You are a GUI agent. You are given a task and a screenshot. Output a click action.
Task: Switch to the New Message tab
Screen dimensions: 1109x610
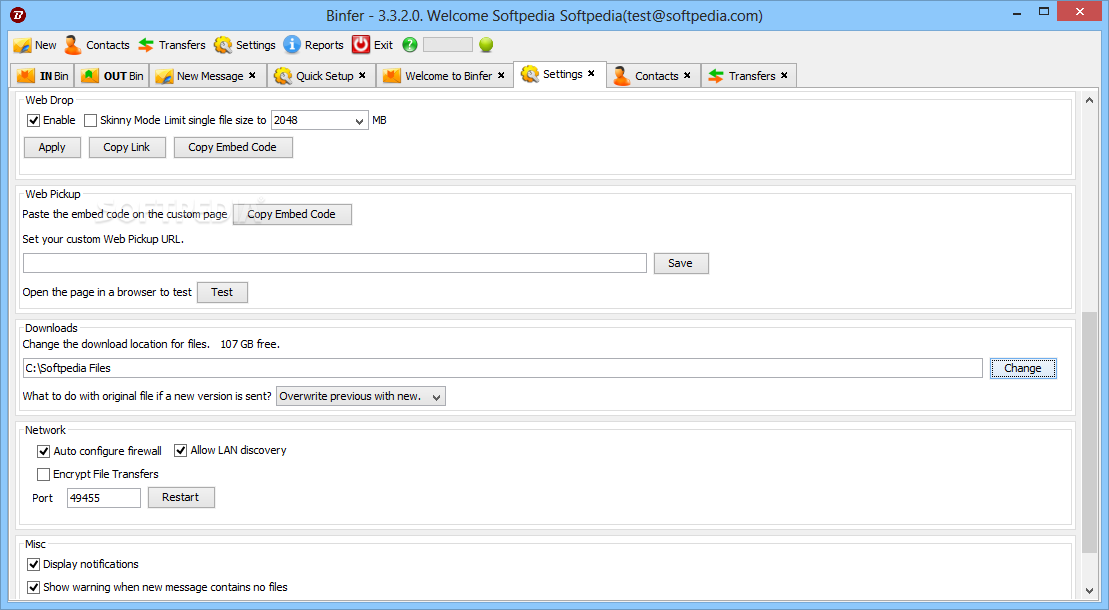click(209, 76)
